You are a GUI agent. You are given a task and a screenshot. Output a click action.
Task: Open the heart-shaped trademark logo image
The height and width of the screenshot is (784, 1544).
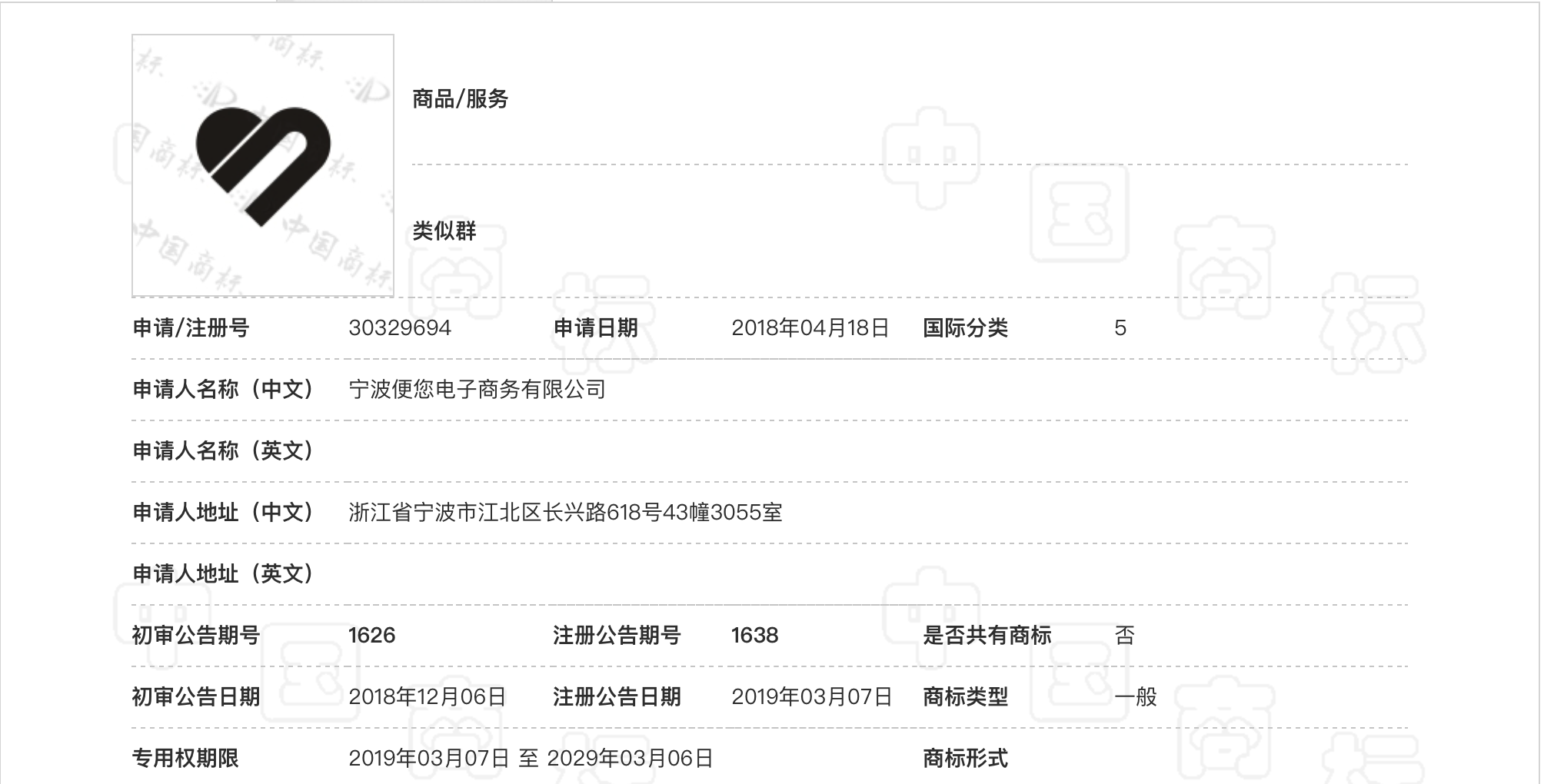[x=263, y=165]
